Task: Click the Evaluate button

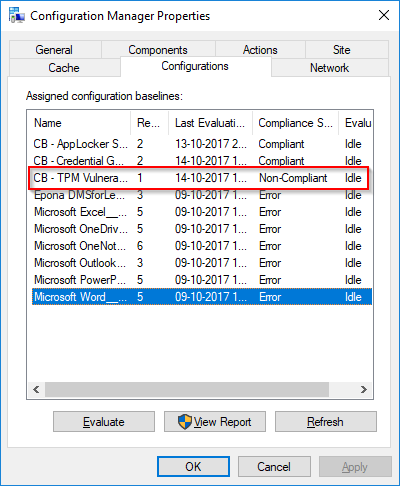Action: point(104,422)
